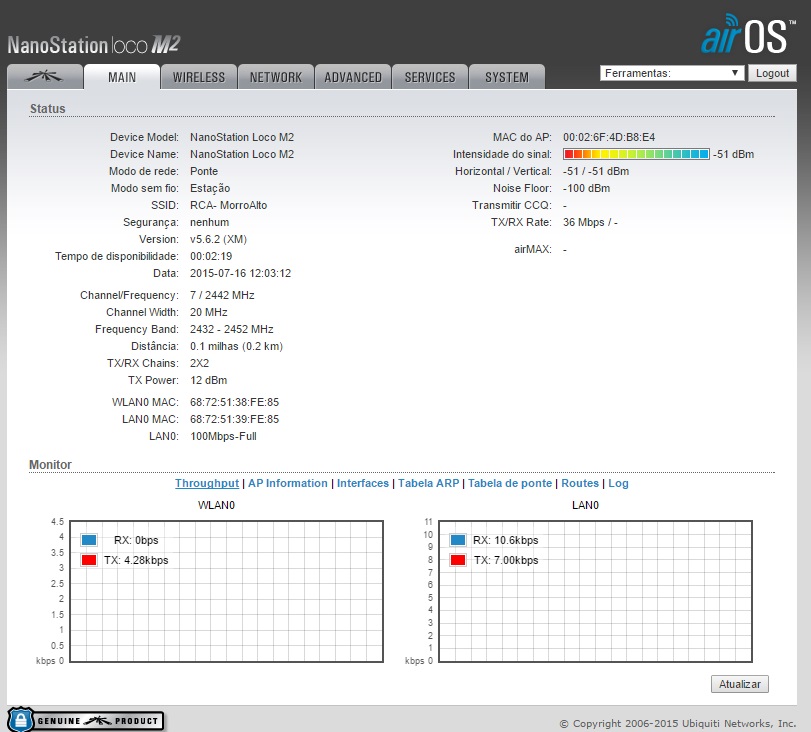
Task: Click the LAN0 throughput graph
Action: (x=595, y=591)
